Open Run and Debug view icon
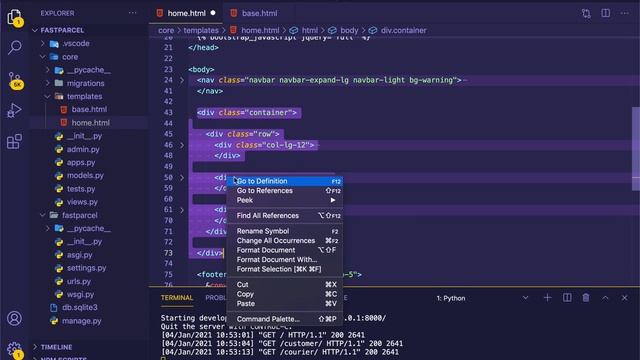The image size is (640, 360). (14, 110)
